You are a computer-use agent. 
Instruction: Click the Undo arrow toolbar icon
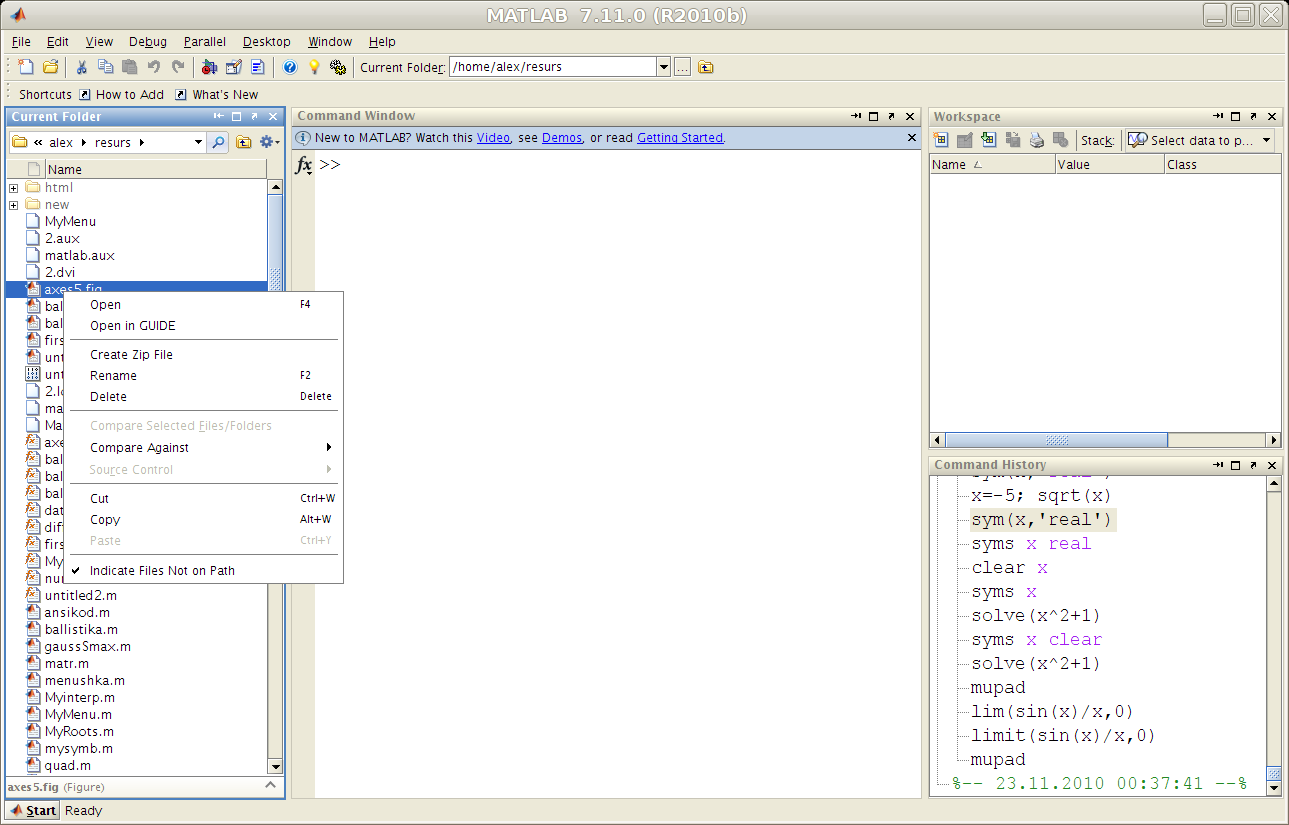[154, 67]
